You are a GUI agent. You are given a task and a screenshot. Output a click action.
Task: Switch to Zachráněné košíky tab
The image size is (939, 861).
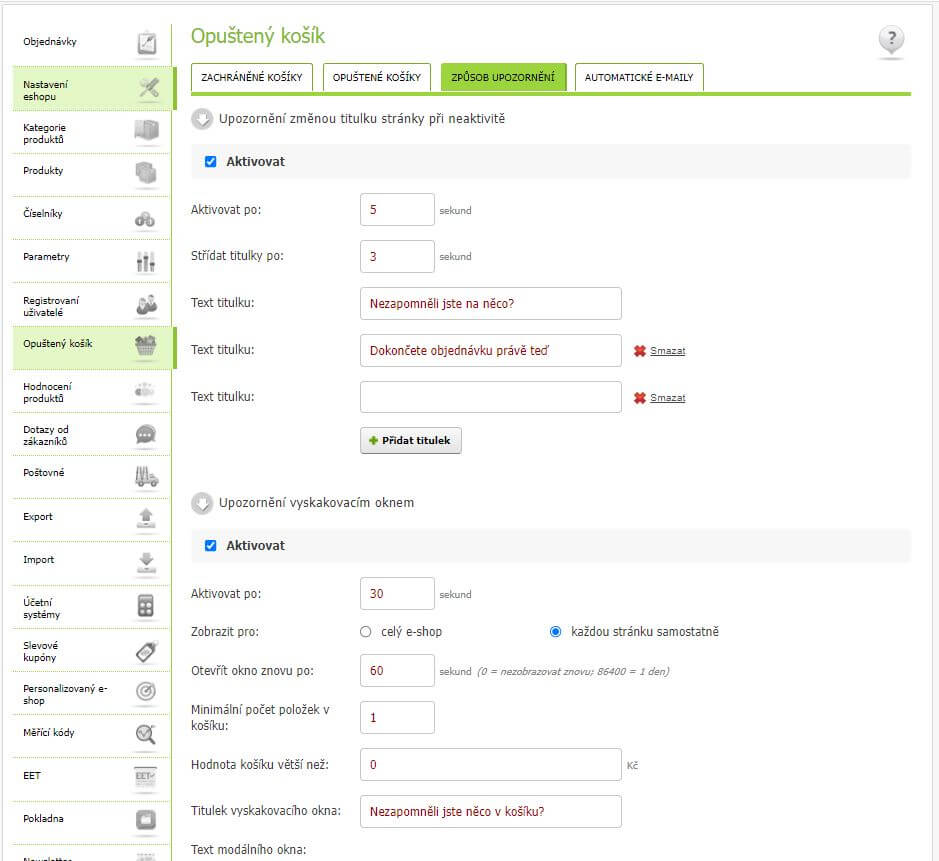252,77
